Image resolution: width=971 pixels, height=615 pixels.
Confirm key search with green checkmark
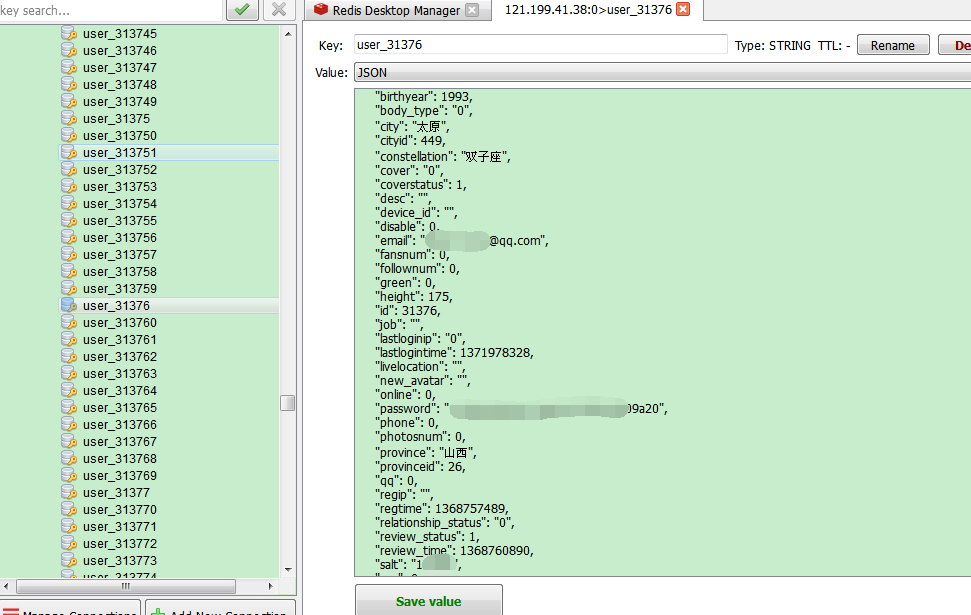[242, 10]
